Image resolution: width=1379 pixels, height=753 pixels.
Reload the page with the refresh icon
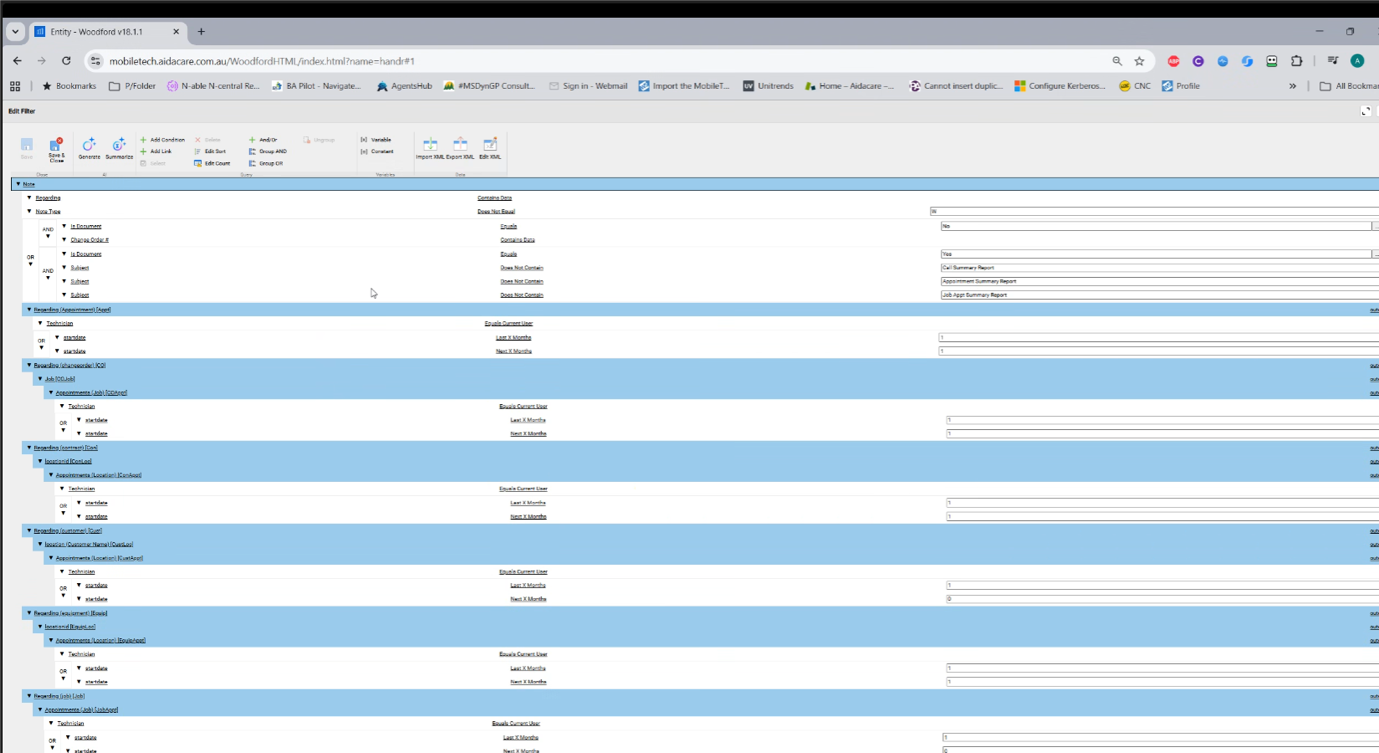click(x=66, y=61)
